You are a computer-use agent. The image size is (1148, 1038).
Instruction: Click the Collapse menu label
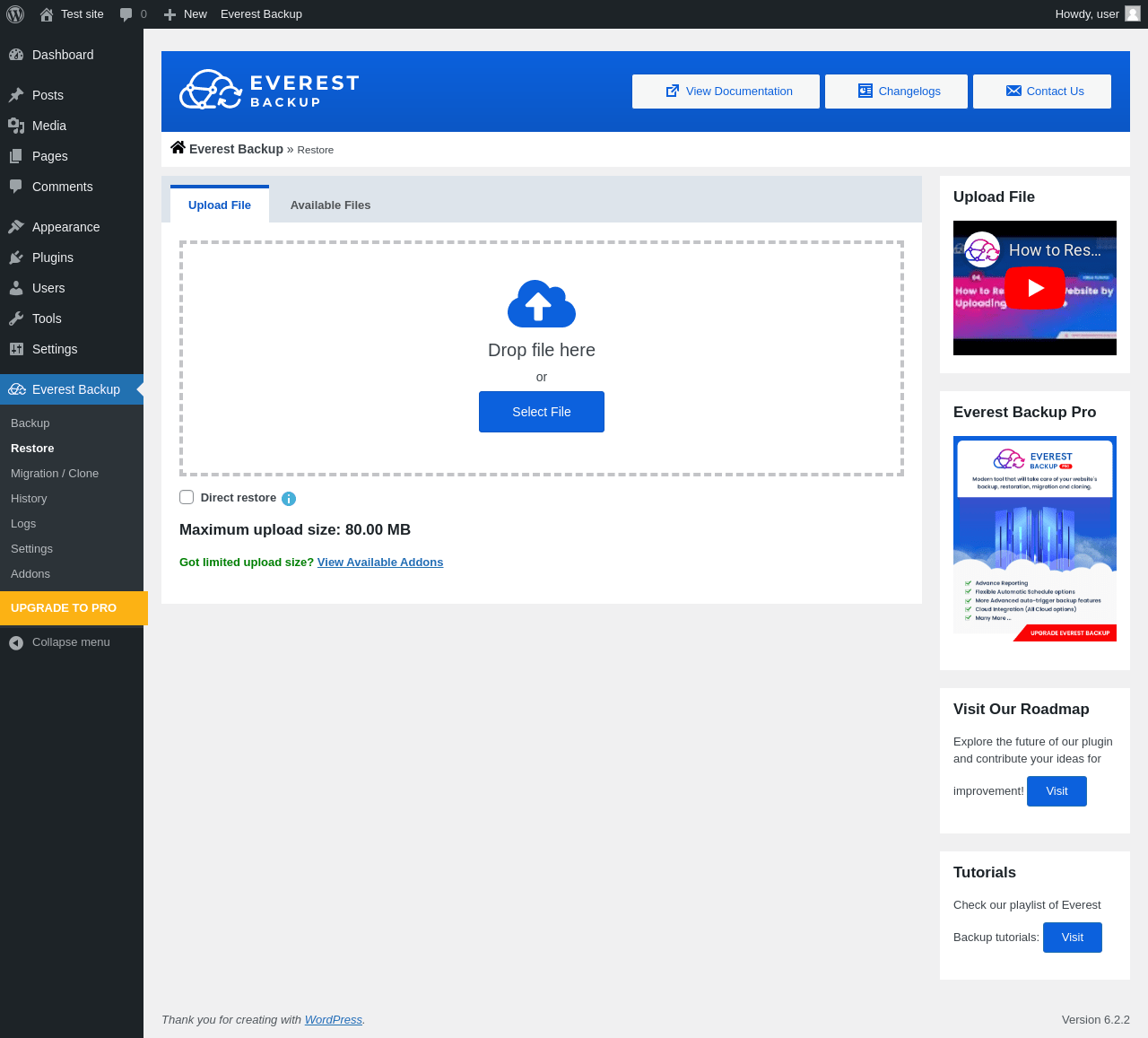(x=71, y=642)
